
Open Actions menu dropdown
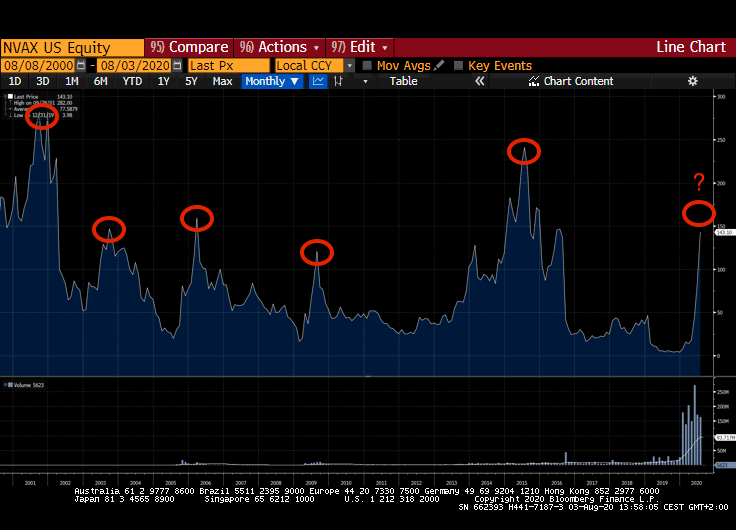coord(279,47)
